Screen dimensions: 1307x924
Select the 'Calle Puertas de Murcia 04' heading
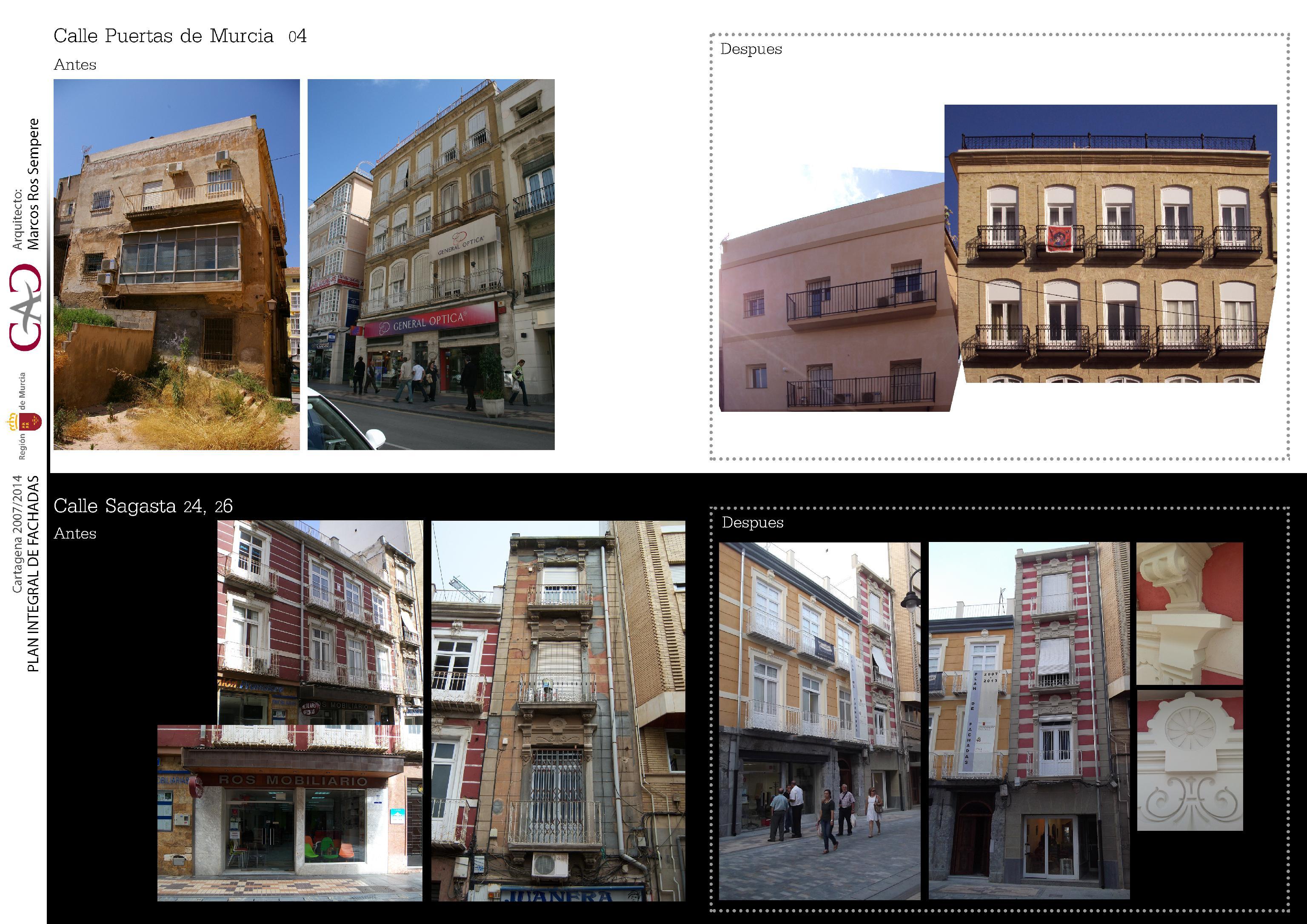(x=180, y=36)
